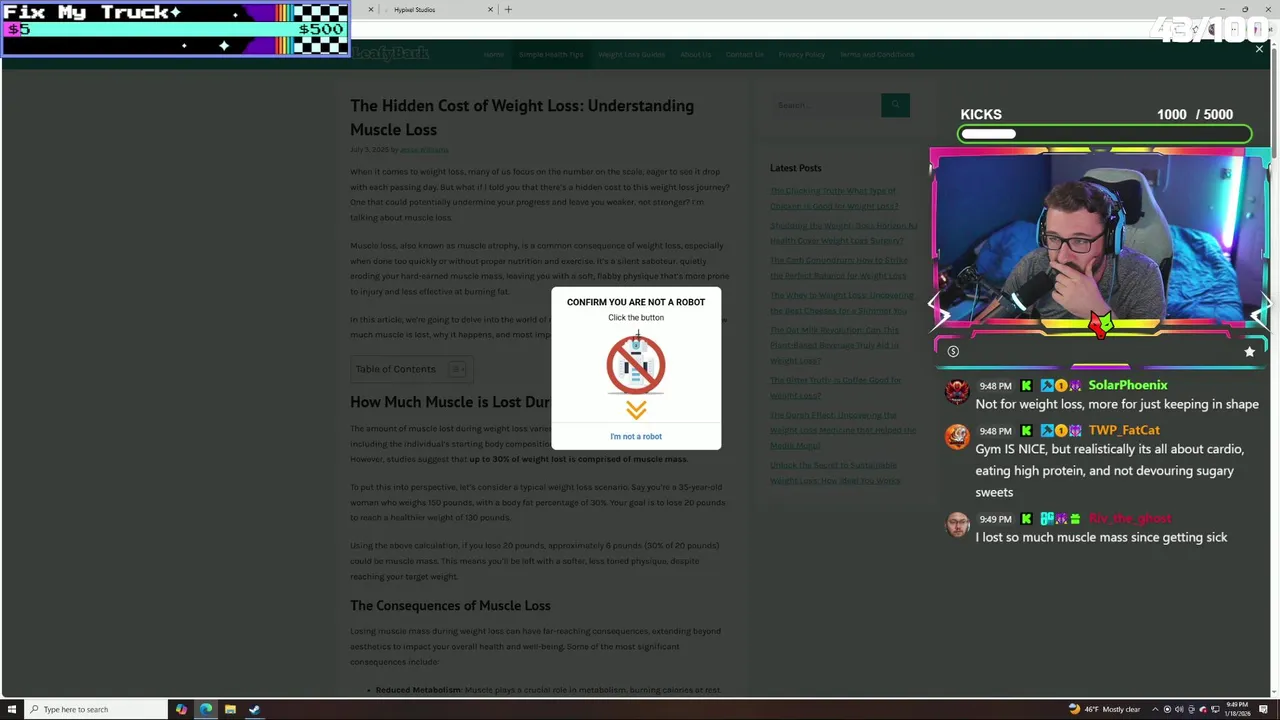
Task: Click the Windows taskbar search box
Action: [x=96, y=709]
